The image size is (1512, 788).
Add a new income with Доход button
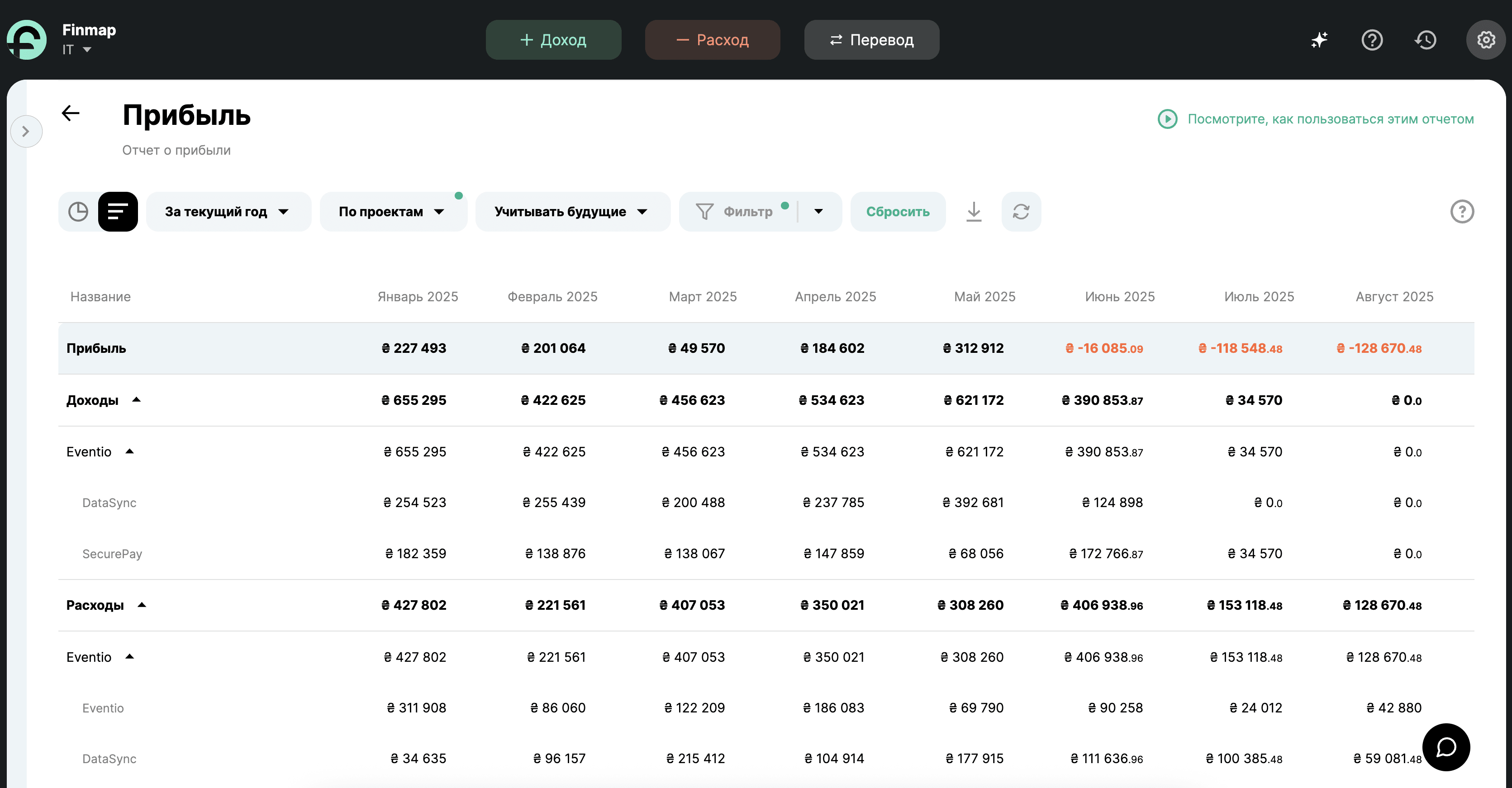[553, 40]
